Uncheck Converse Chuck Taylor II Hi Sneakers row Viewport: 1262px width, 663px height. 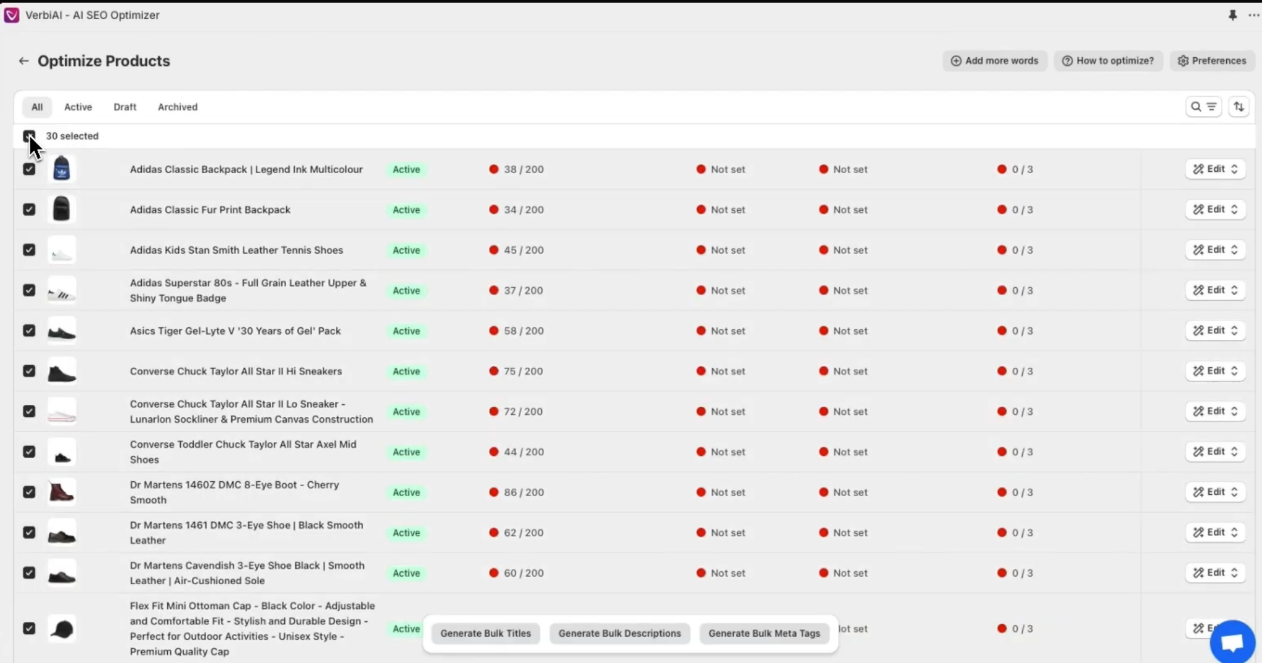pyautogui.click(x=29, y=371)
